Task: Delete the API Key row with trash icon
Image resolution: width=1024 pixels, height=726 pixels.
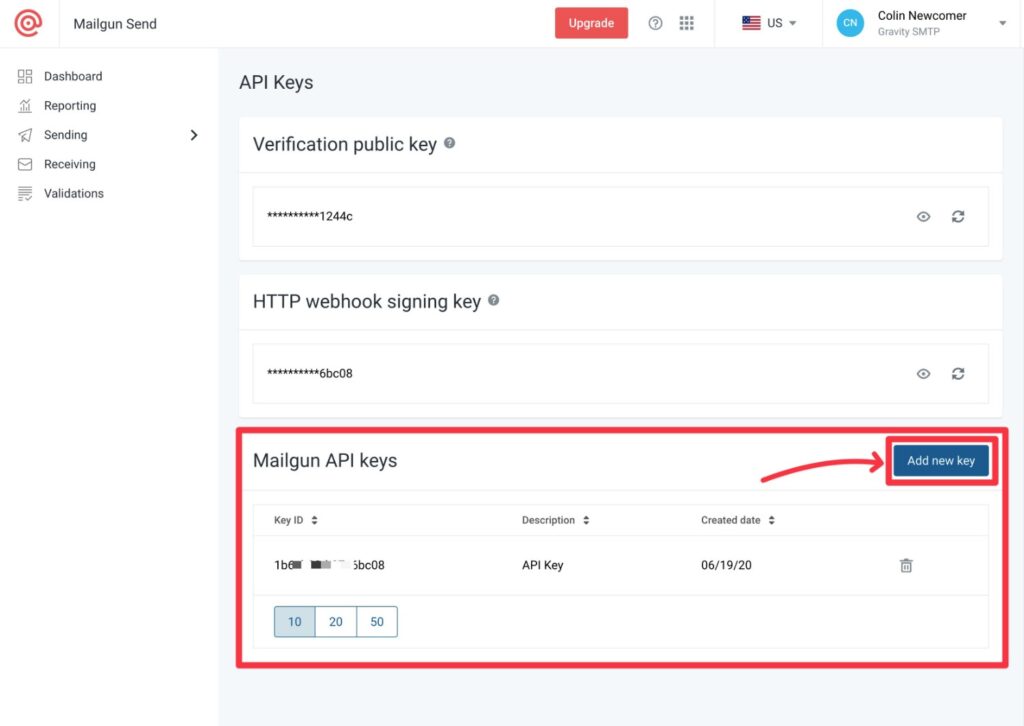Action: click(906, 565)
